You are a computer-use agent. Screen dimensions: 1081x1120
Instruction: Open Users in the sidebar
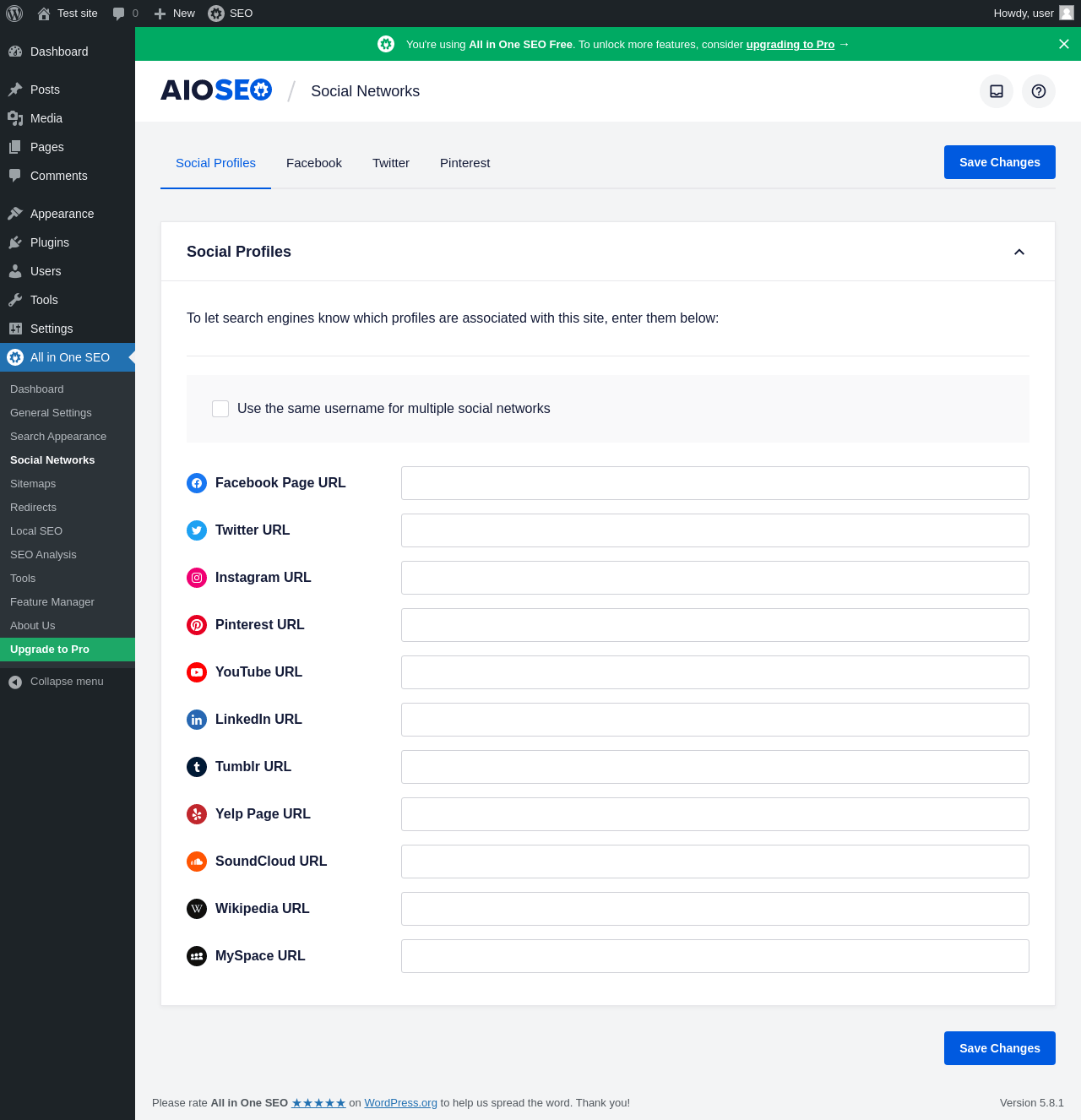tap(68, 271)
